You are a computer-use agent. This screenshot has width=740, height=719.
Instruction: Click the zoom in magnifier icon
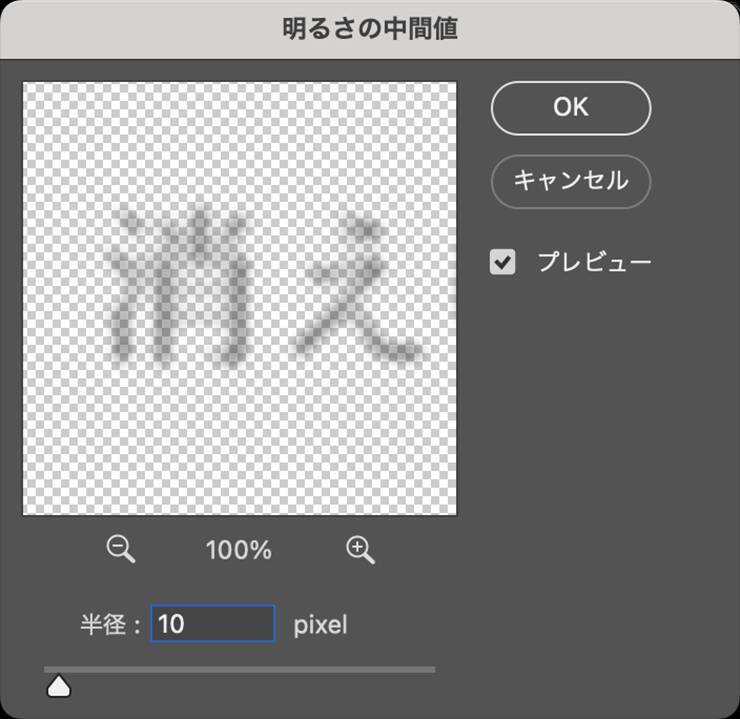click(360, 549)
